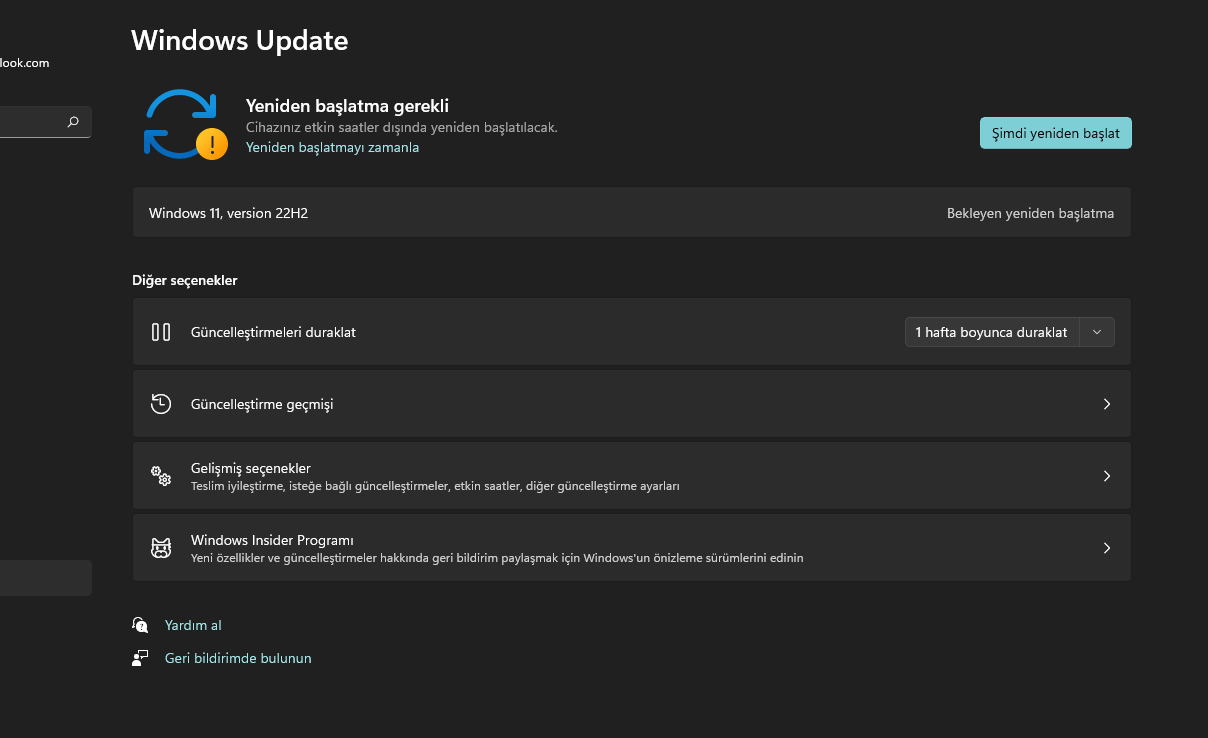Click the Gelişmiş seçenekler label
This screenshot has height=738, width=1208.
(x=251, y=468)
